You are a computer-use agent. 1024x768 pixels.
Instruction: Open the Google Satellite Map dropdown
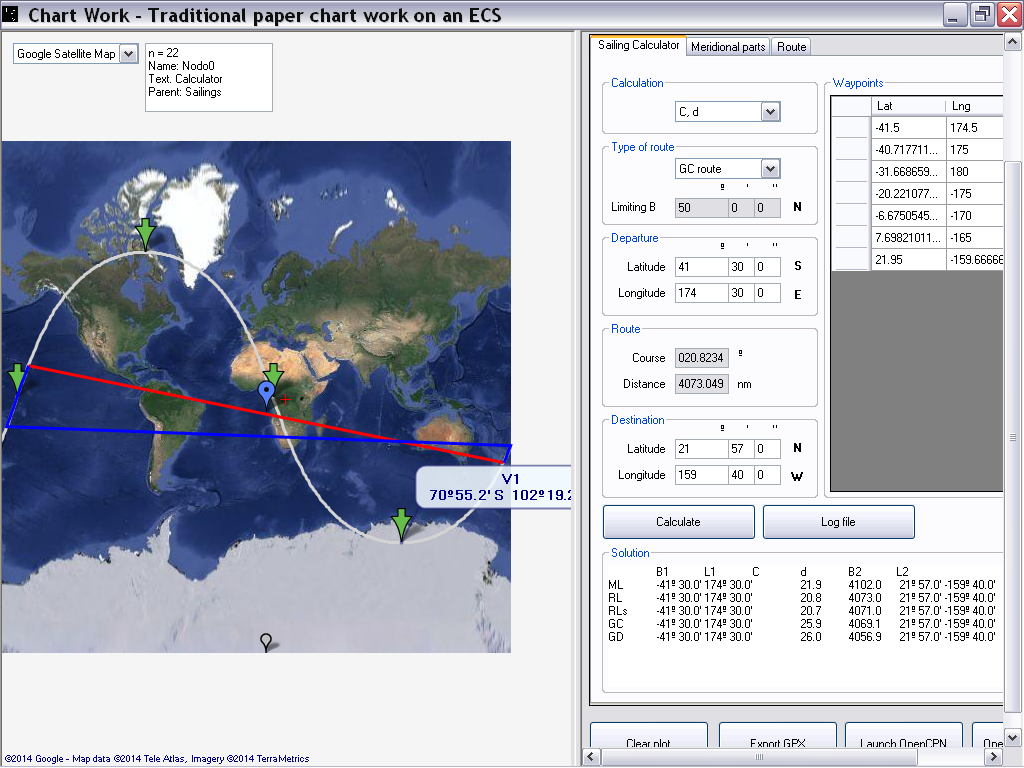pyautogui.click(x=128, y=54)
